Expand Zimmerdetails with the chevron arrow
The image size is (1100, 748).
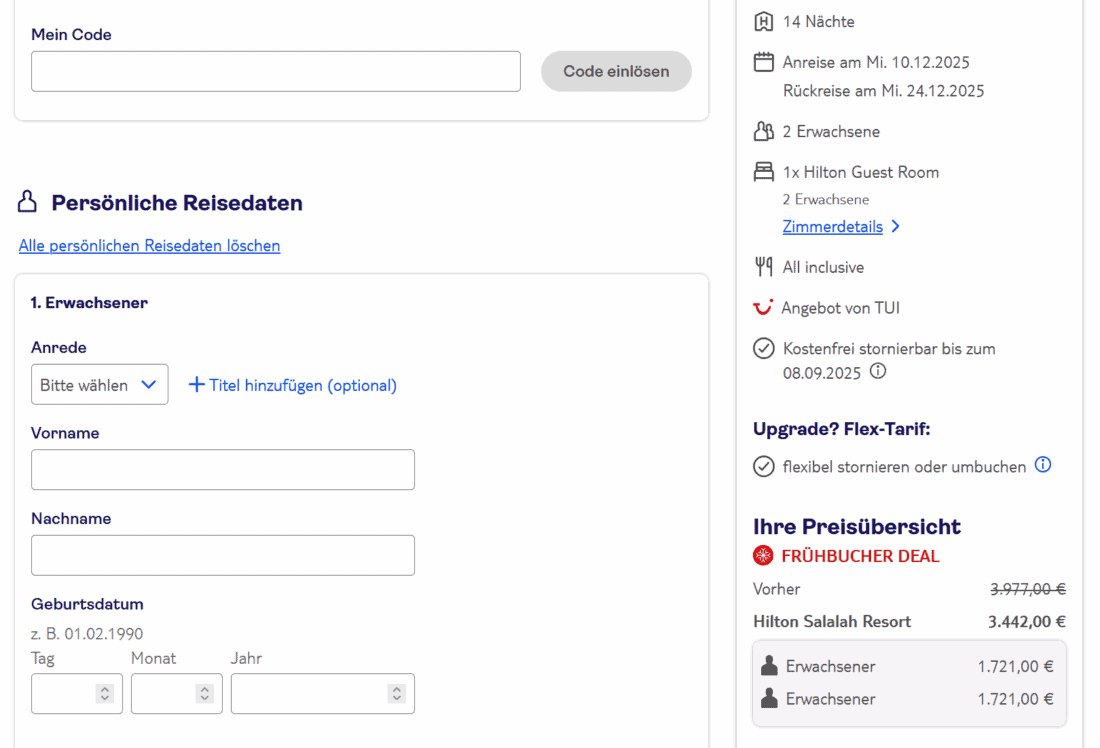coord(895,227)
